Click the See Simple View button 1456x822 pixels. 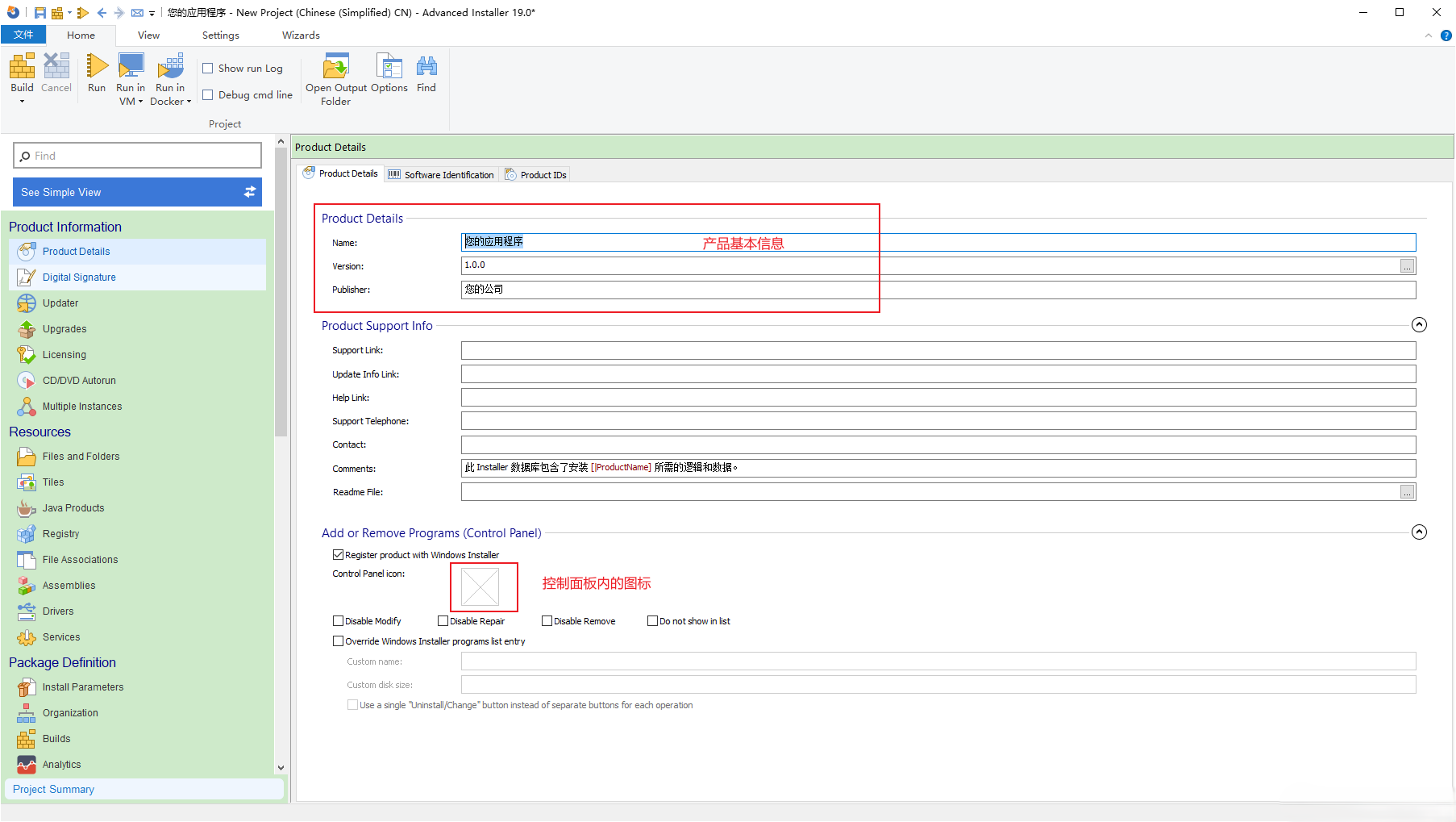137,192
